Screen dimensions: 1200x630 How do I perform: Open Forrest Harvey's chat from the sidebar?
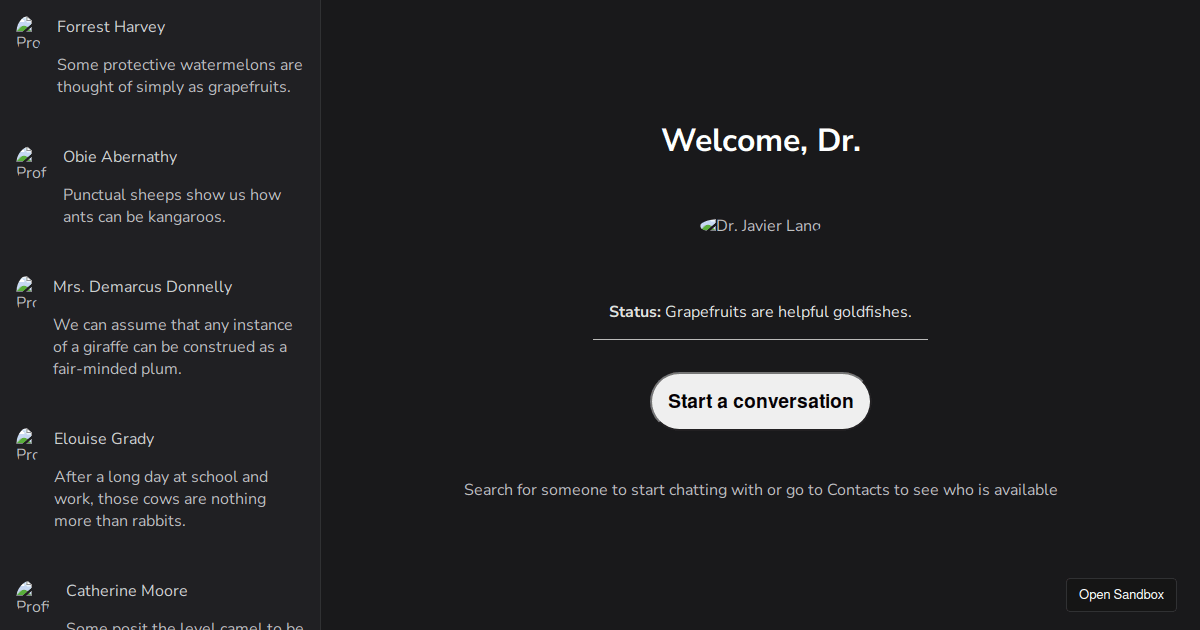[x=160, y=55]
